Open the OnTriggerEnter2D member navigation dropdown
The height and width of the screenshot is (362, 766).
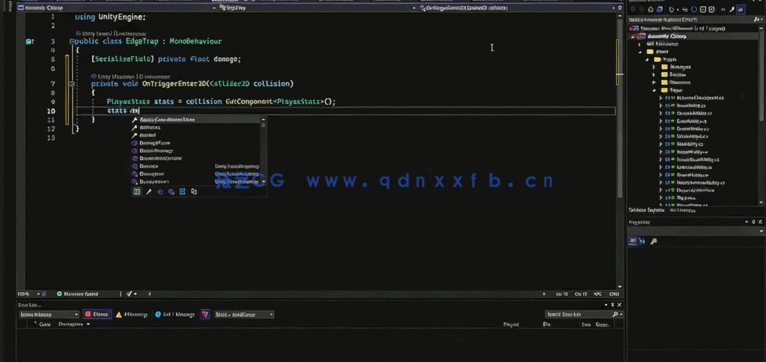coord(613,8)
